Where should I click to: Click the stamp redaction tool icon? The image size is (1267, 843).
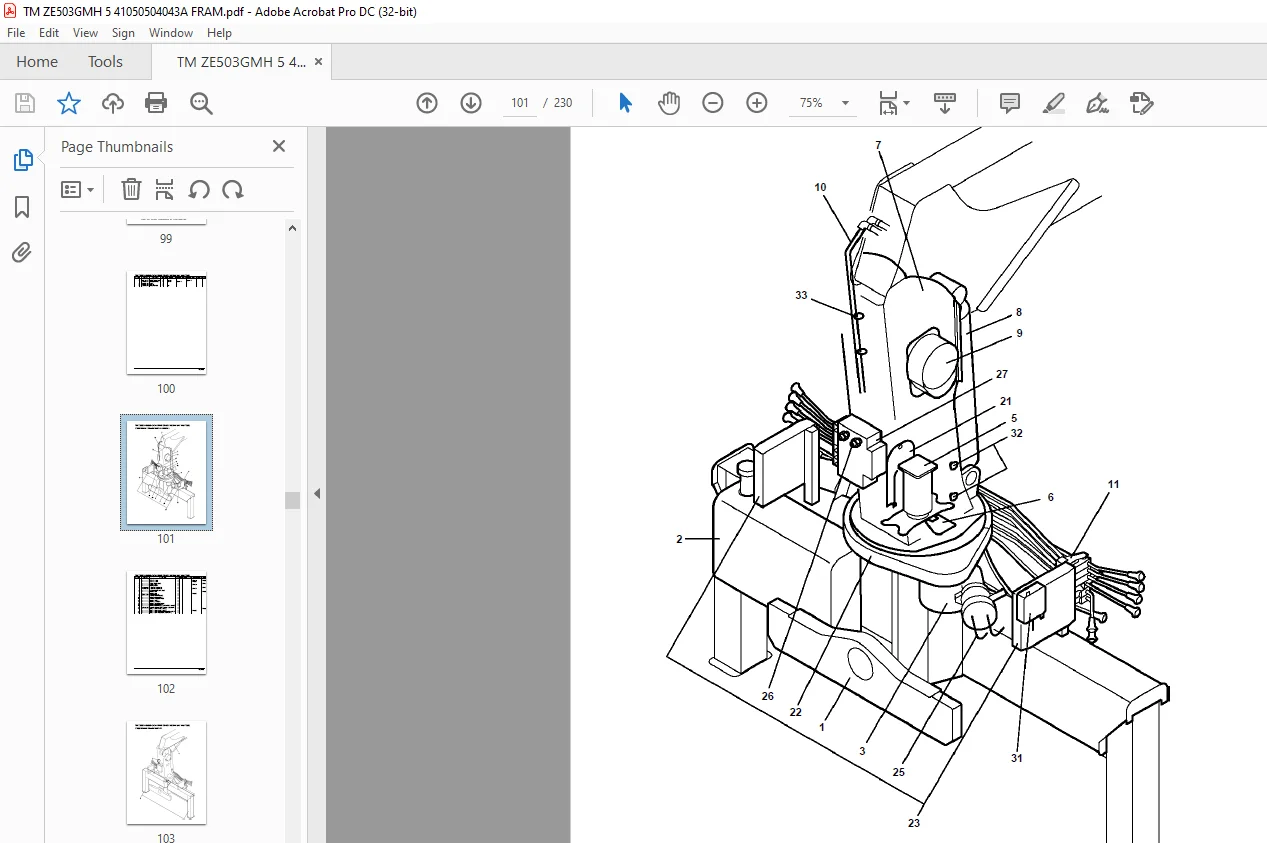(1142, 103)
